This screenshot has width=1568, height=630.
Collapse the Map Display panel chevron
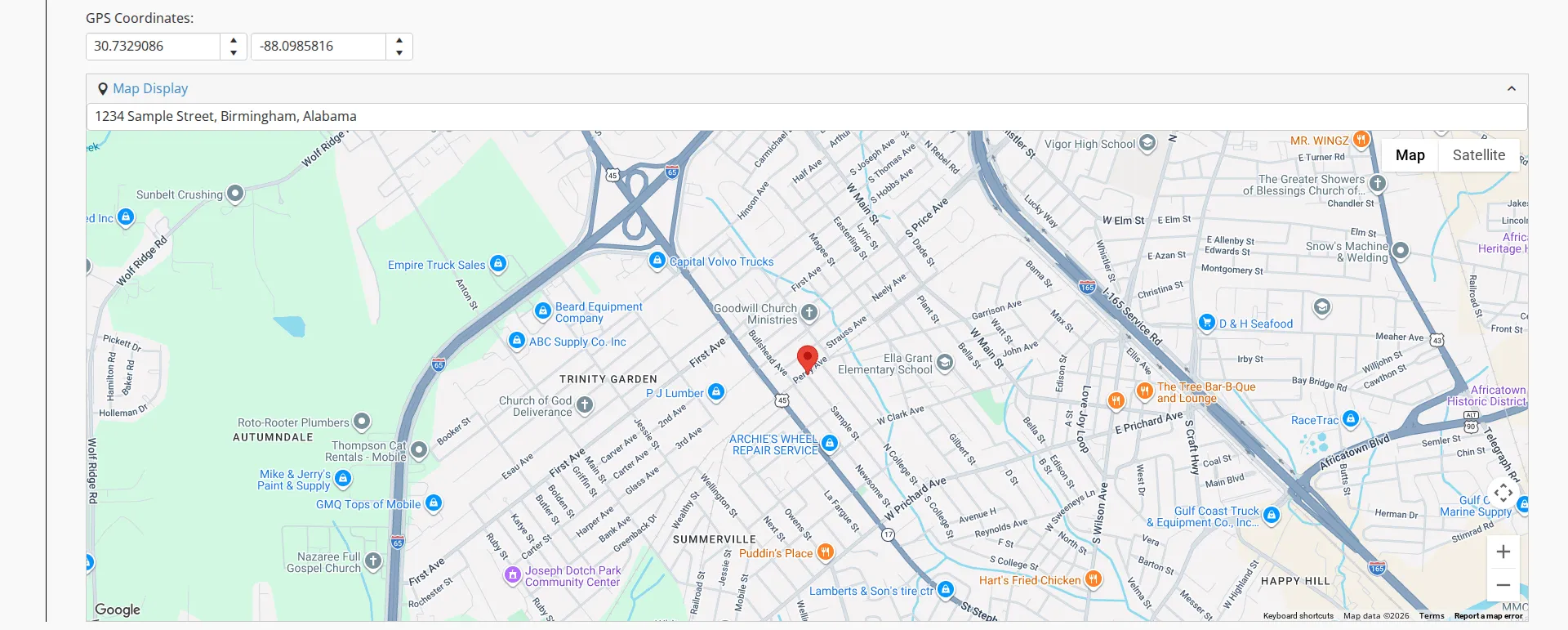tap(1512, 88)
